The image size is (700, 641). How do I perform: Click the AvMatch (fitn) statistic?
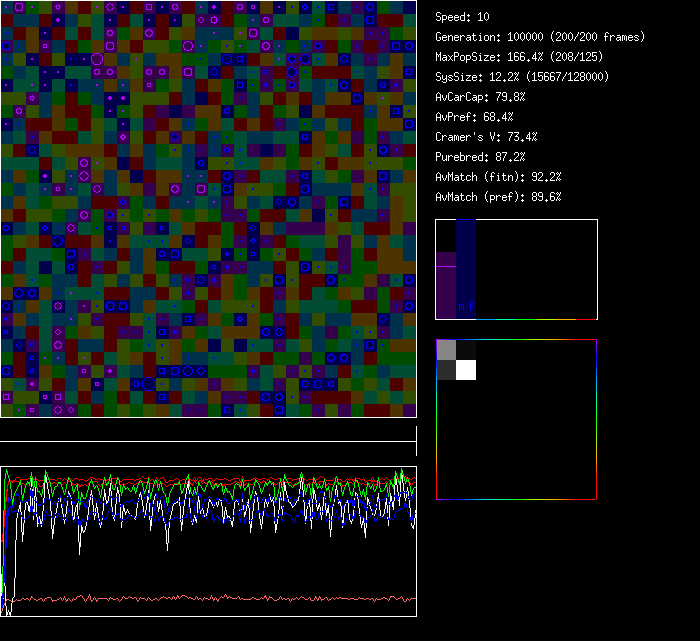498,177
